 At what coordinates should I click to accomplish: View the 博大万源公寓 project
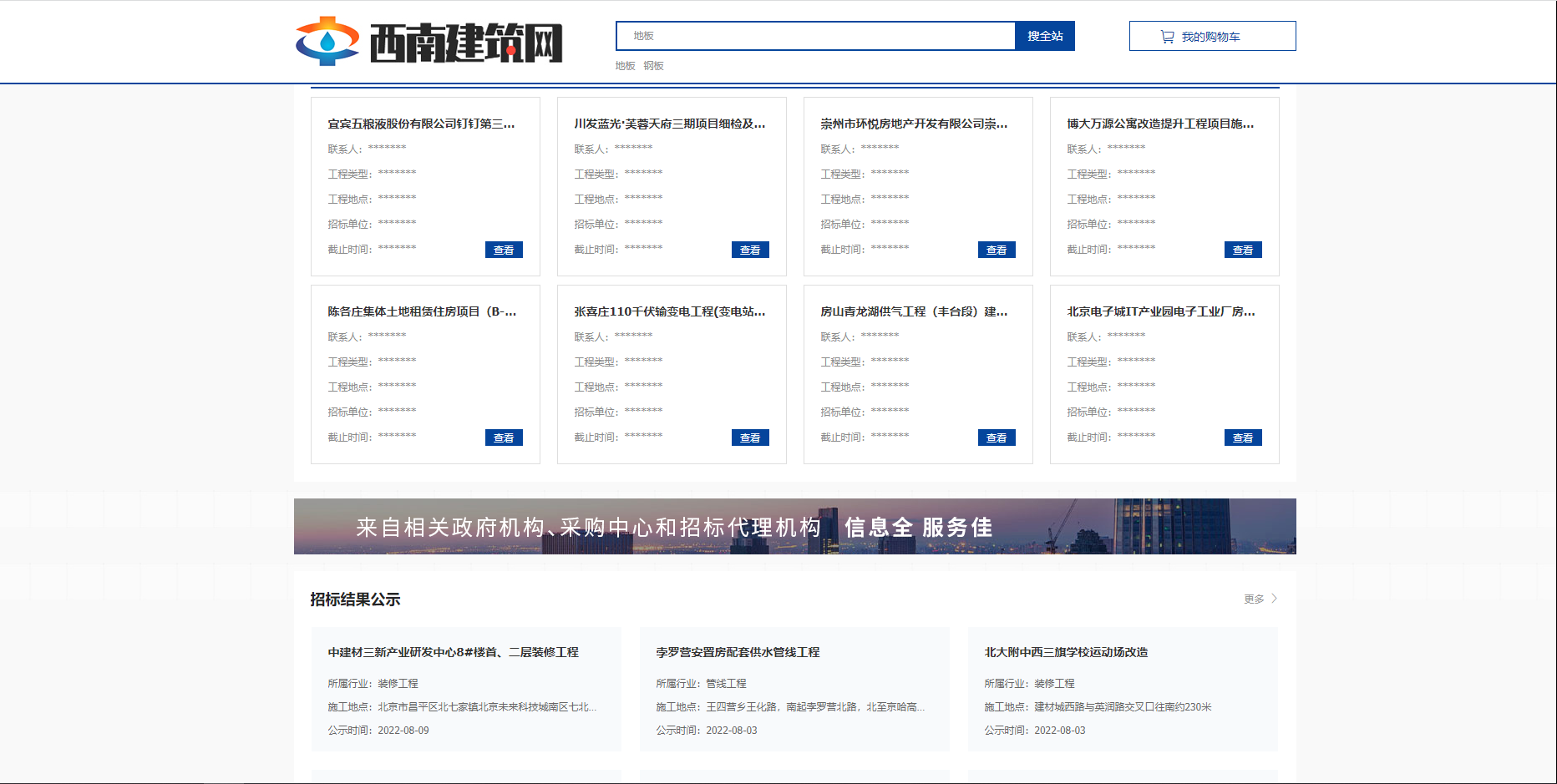coord(1243,250)
